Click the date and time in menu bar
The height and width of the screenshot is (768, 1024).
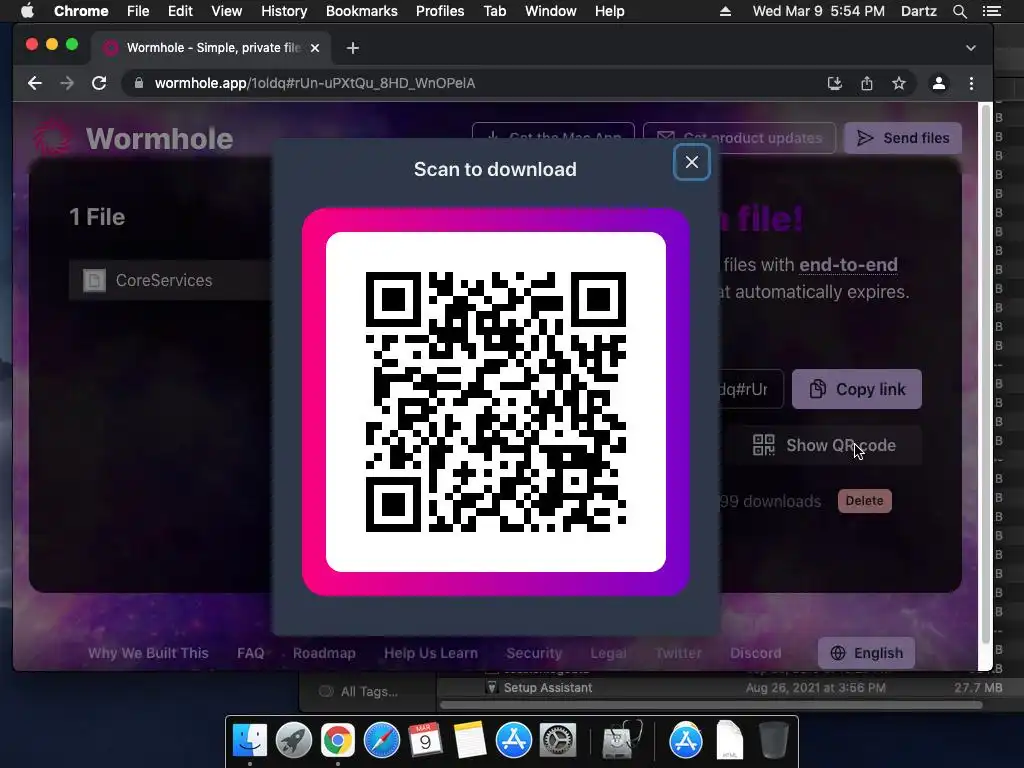click(818, 11)
